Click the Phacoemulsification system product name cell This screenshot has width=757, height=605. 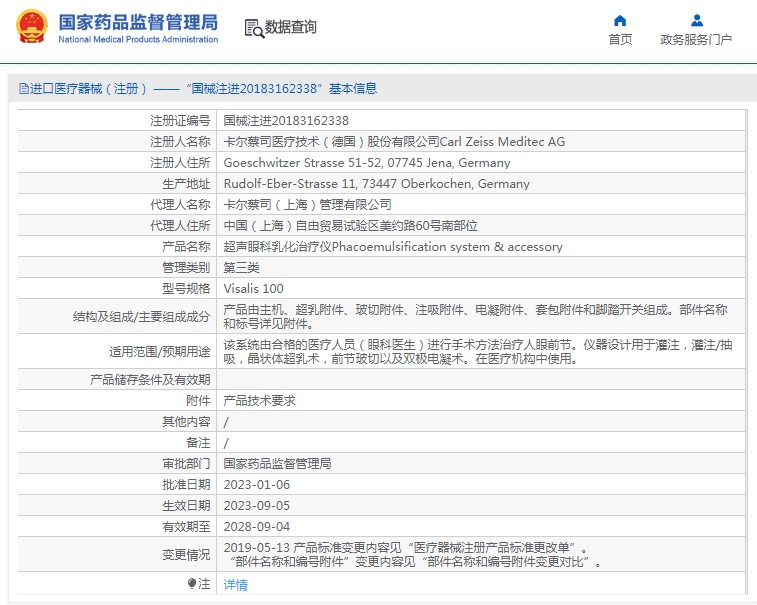(x=392, y=246)
